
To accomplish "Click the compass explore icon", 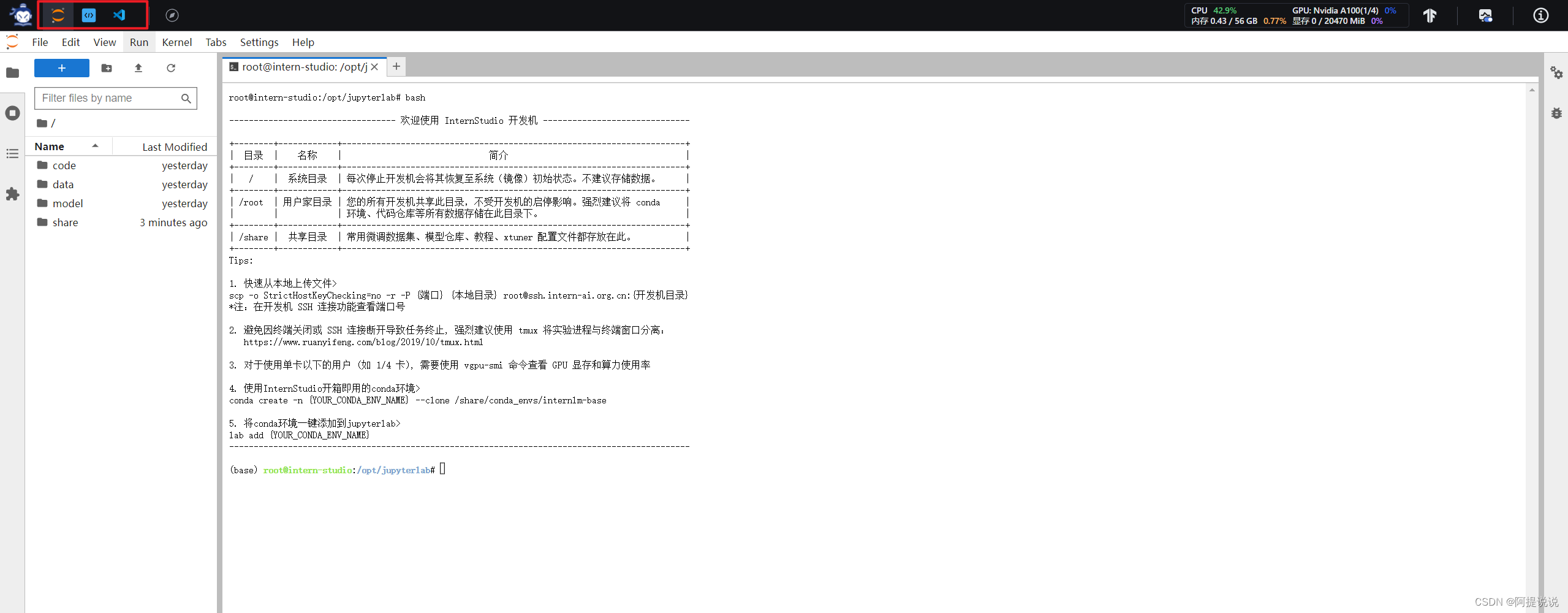I will (x=172, y=15).
